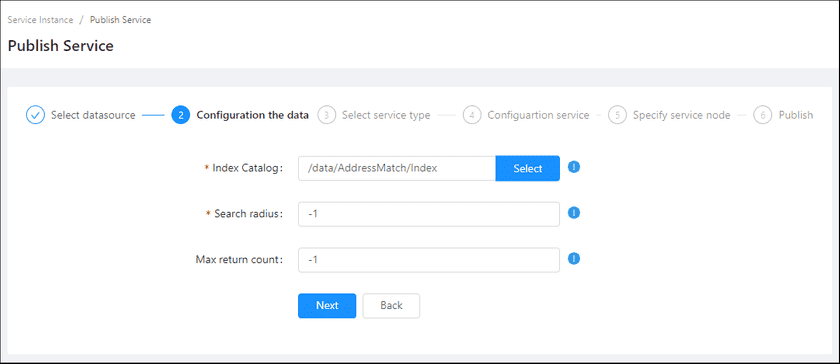Open the Service Instance breadcrumb link
Image resolution: width=840 pixels, height=364 pixels.
click(40, 20)
